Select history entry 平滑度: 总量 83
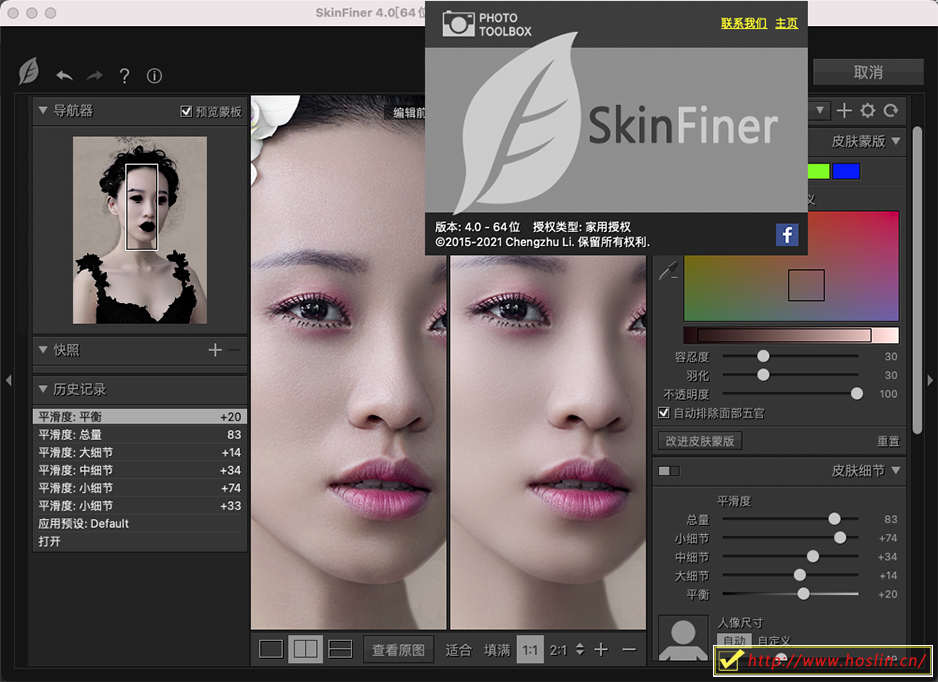The width and height of the screenshot is (938, 682). click(x=140, y=434)
